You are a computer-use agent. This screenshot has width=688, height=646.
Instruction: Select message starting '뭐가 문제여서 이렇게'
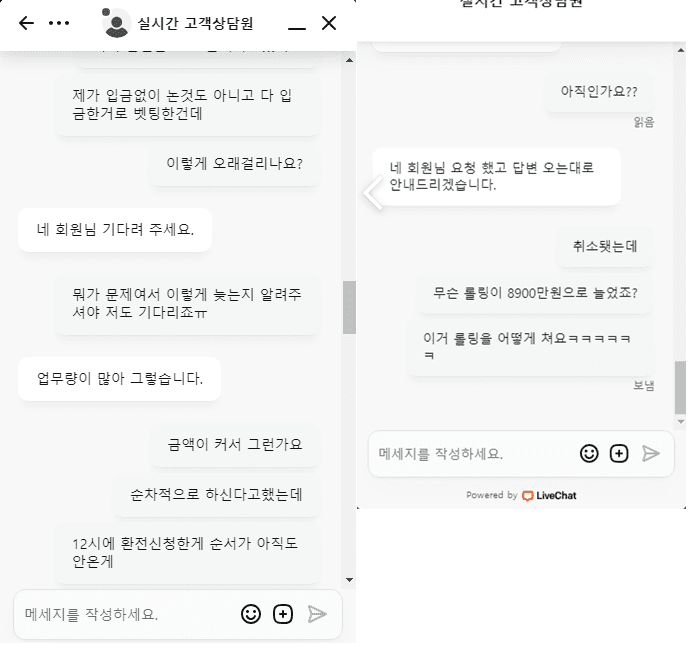[x=187, y=303]
